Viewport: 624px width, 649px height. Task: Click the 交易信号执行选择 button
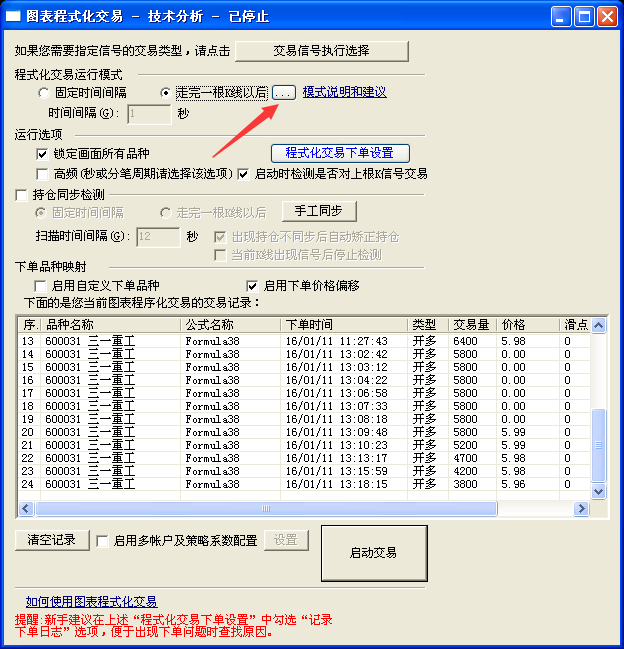click(x=322, y=51)
